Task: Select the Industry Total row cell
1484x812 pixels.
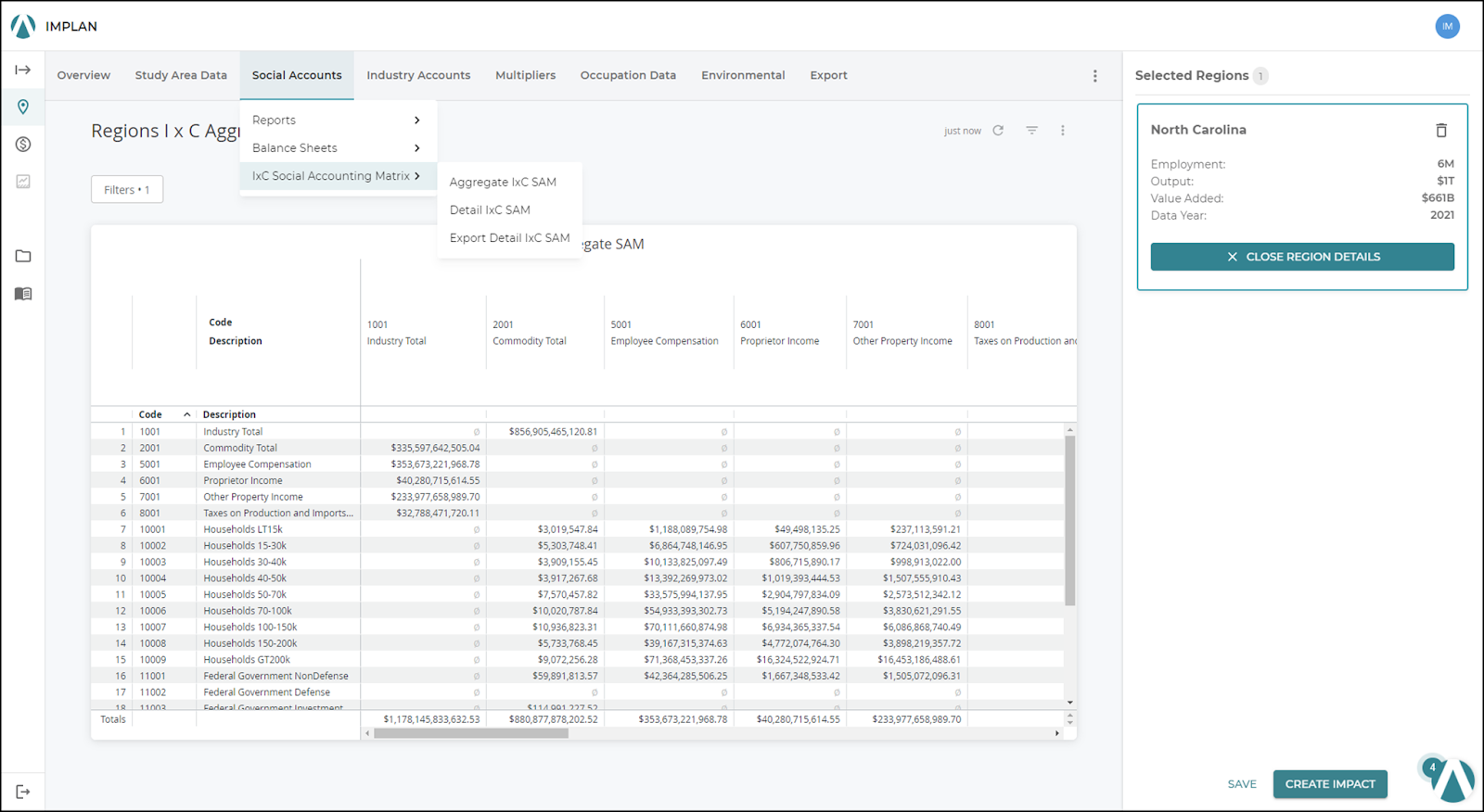Action: pos(233,431)
